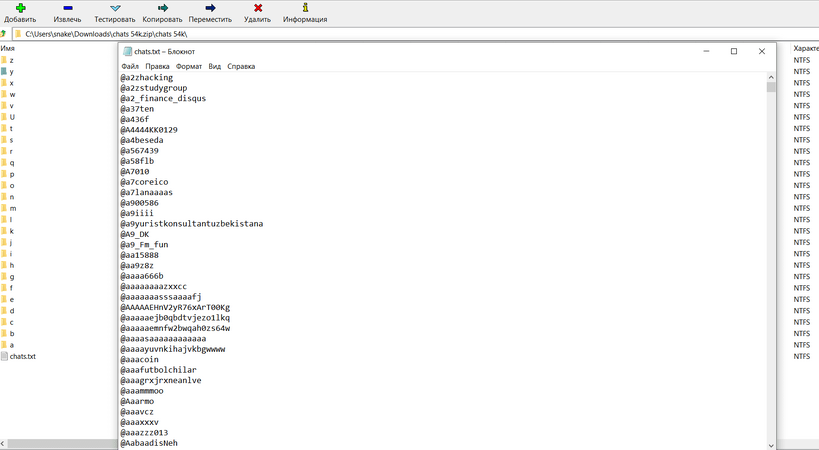Screen dimensions: 819x450
Task: Click the Extract (Извлечь) minus icon
Action: click(x=67, y=8)
